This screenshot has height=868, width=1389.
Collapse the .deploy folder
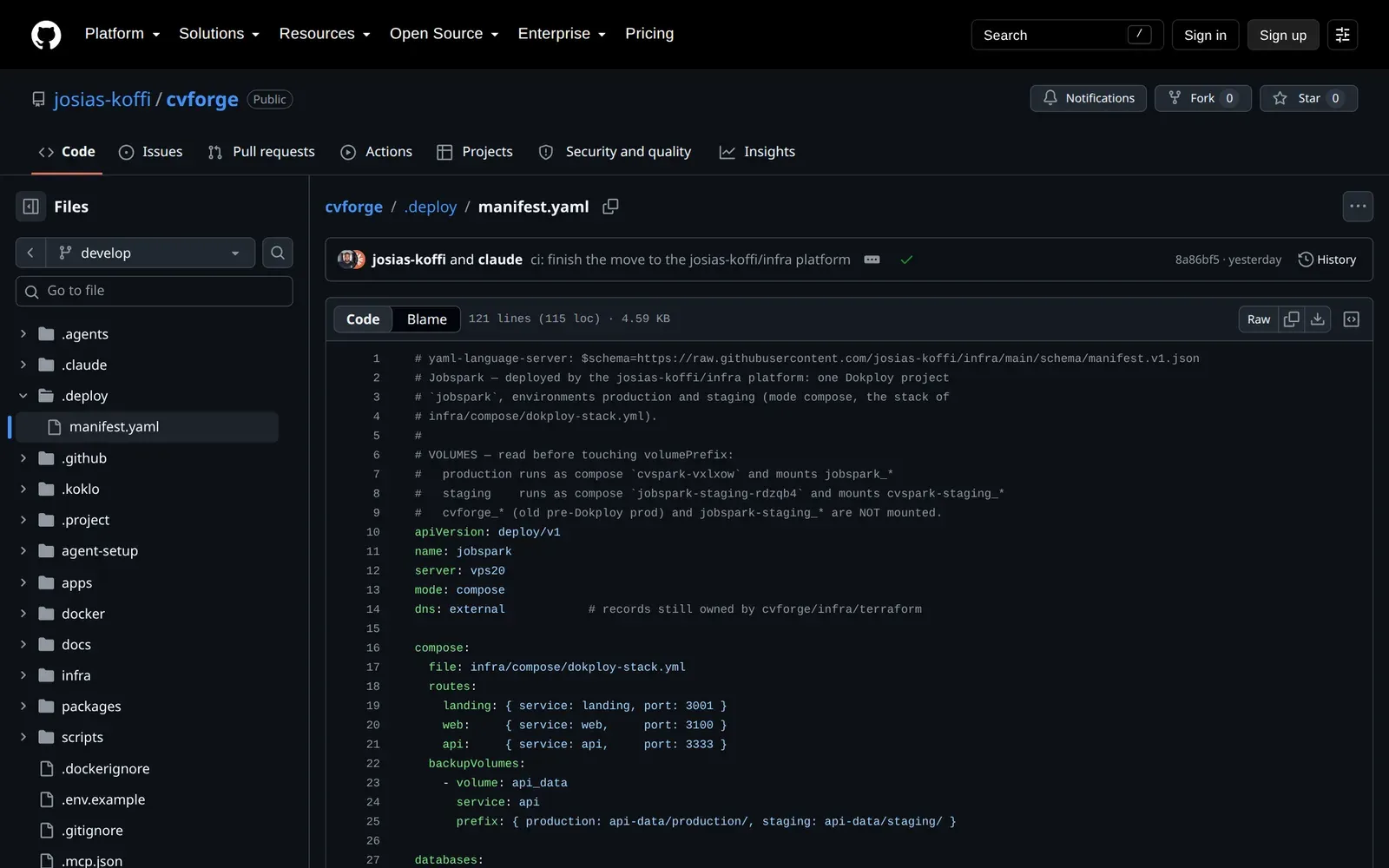23,396
